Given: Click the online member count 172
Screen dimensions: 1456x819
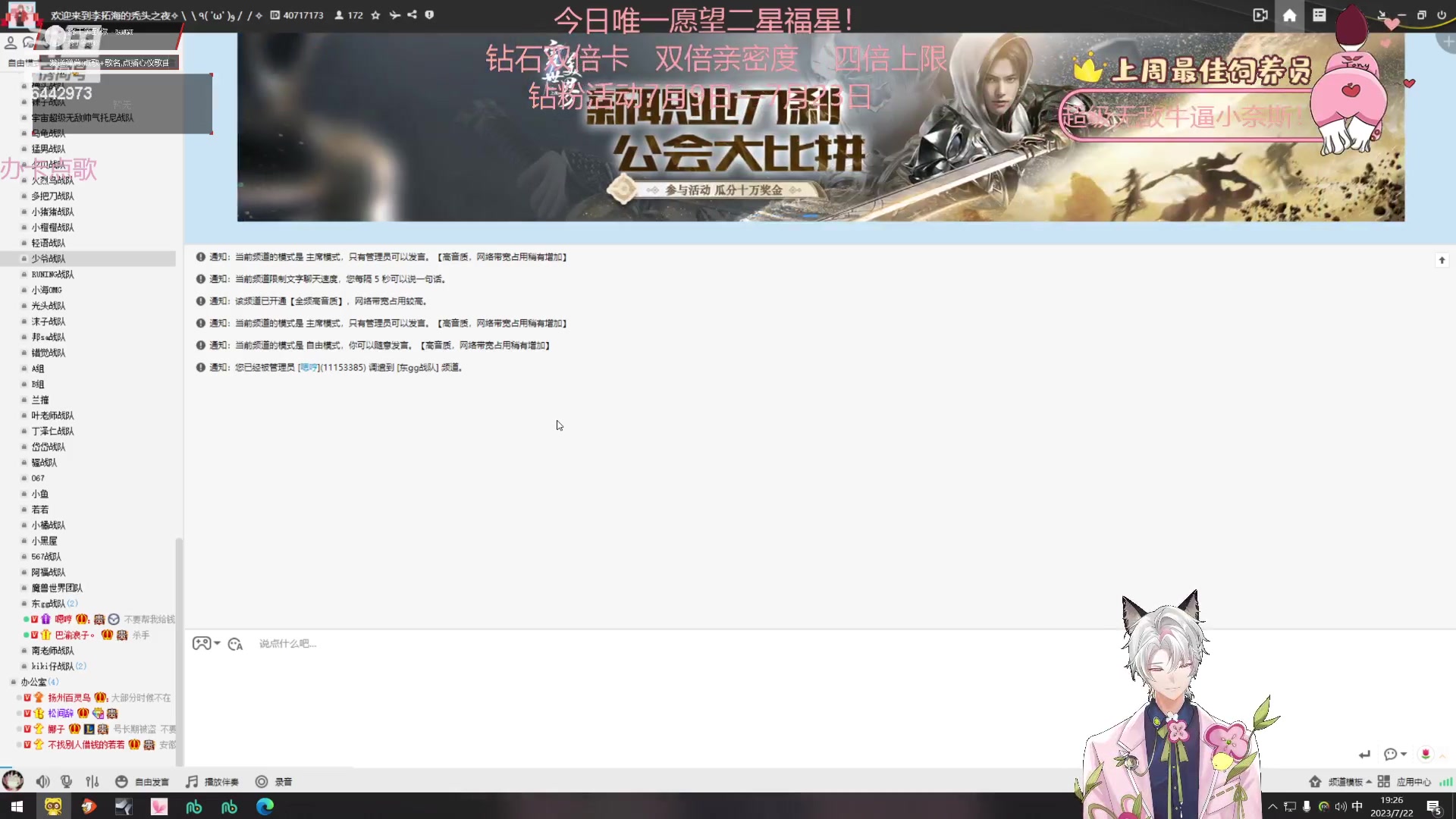Looking at the screenshot, I should tap(349, 15).
